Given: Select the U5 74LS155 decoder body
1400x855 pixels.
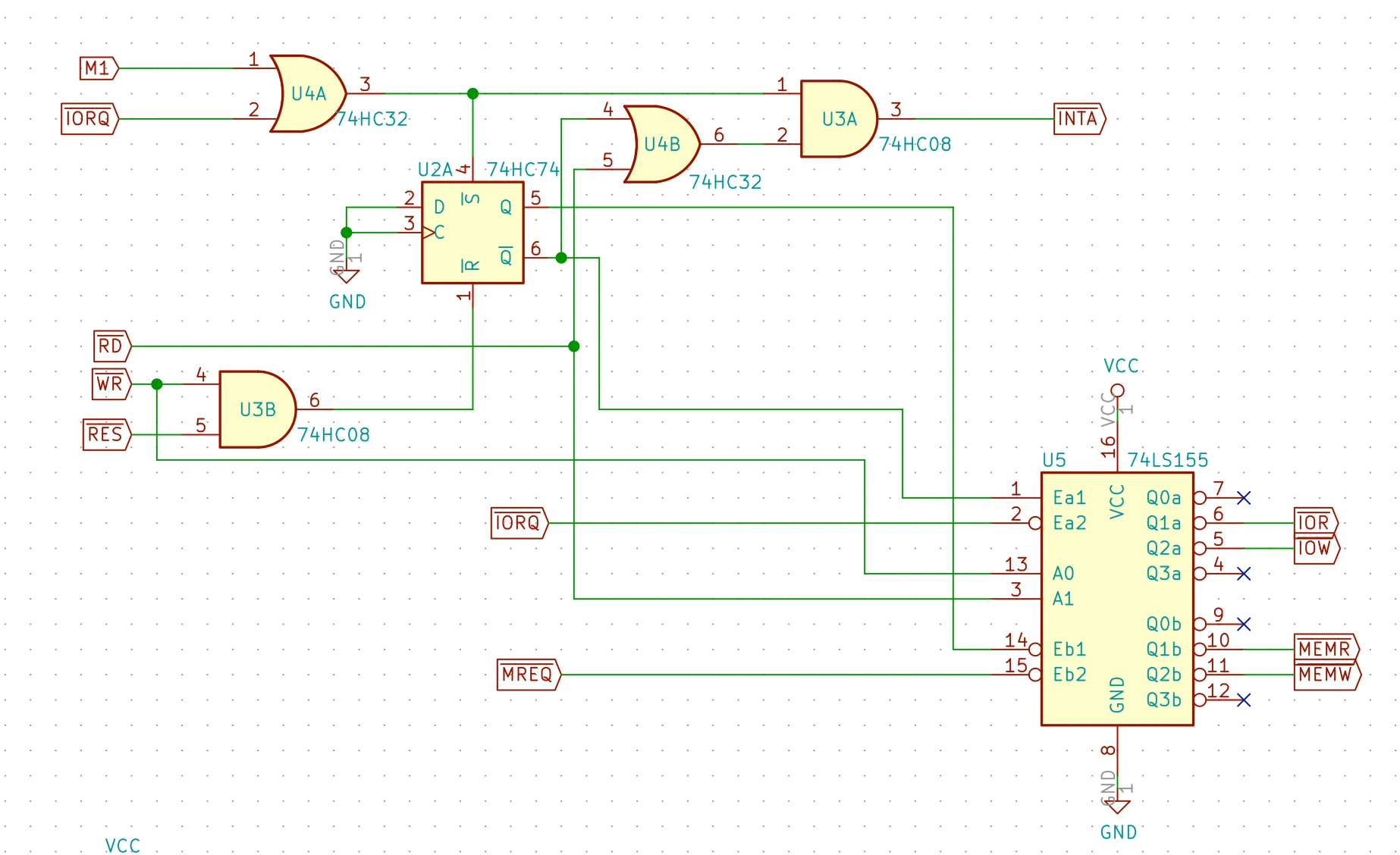Looking at the screenshot, I should tap(1117, 599).
